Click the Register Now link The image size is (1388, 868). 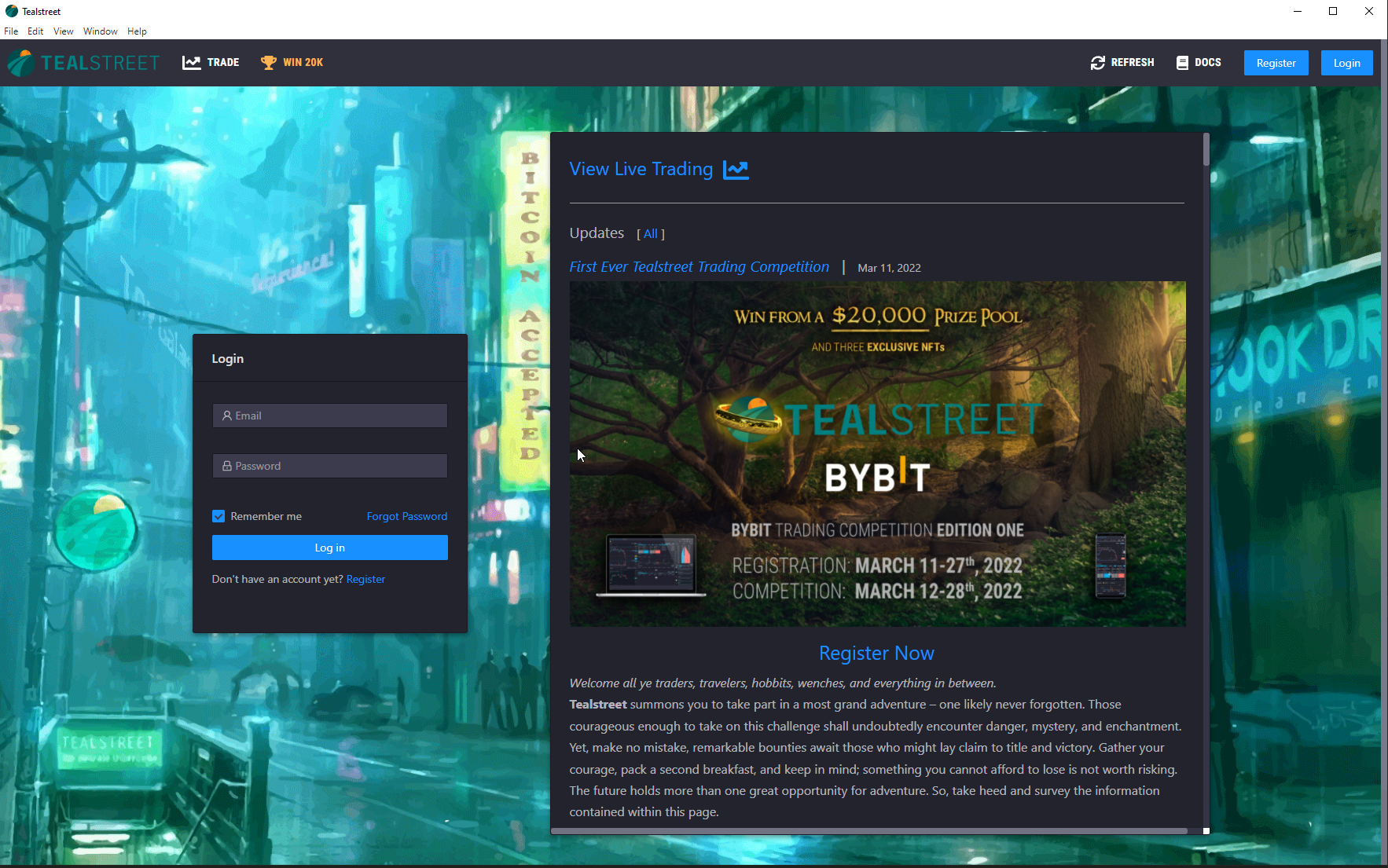pyautogui.click(x=877, y=654)
